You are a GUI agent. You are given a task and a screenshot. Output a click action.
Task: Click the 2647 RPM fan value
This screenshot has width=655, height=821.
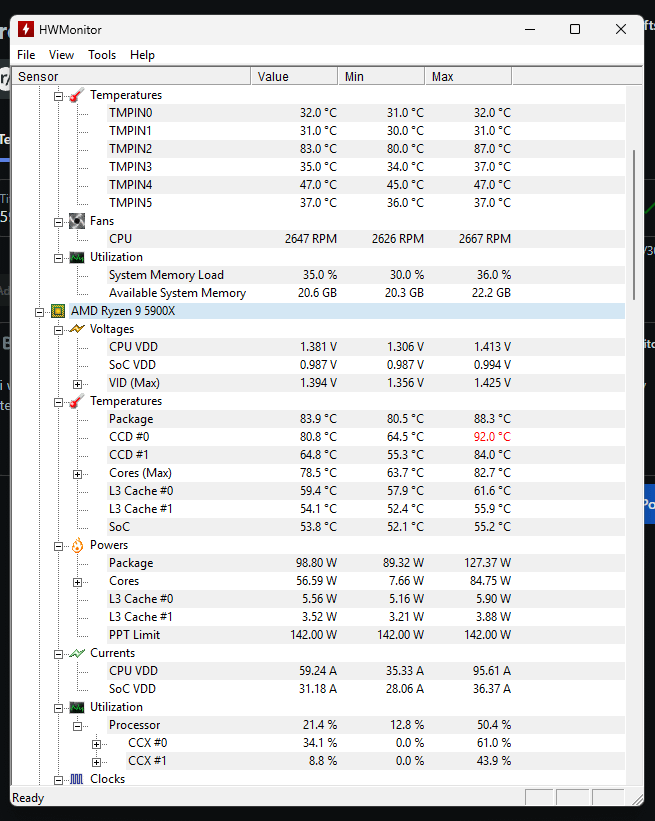(x=310, y=239)
